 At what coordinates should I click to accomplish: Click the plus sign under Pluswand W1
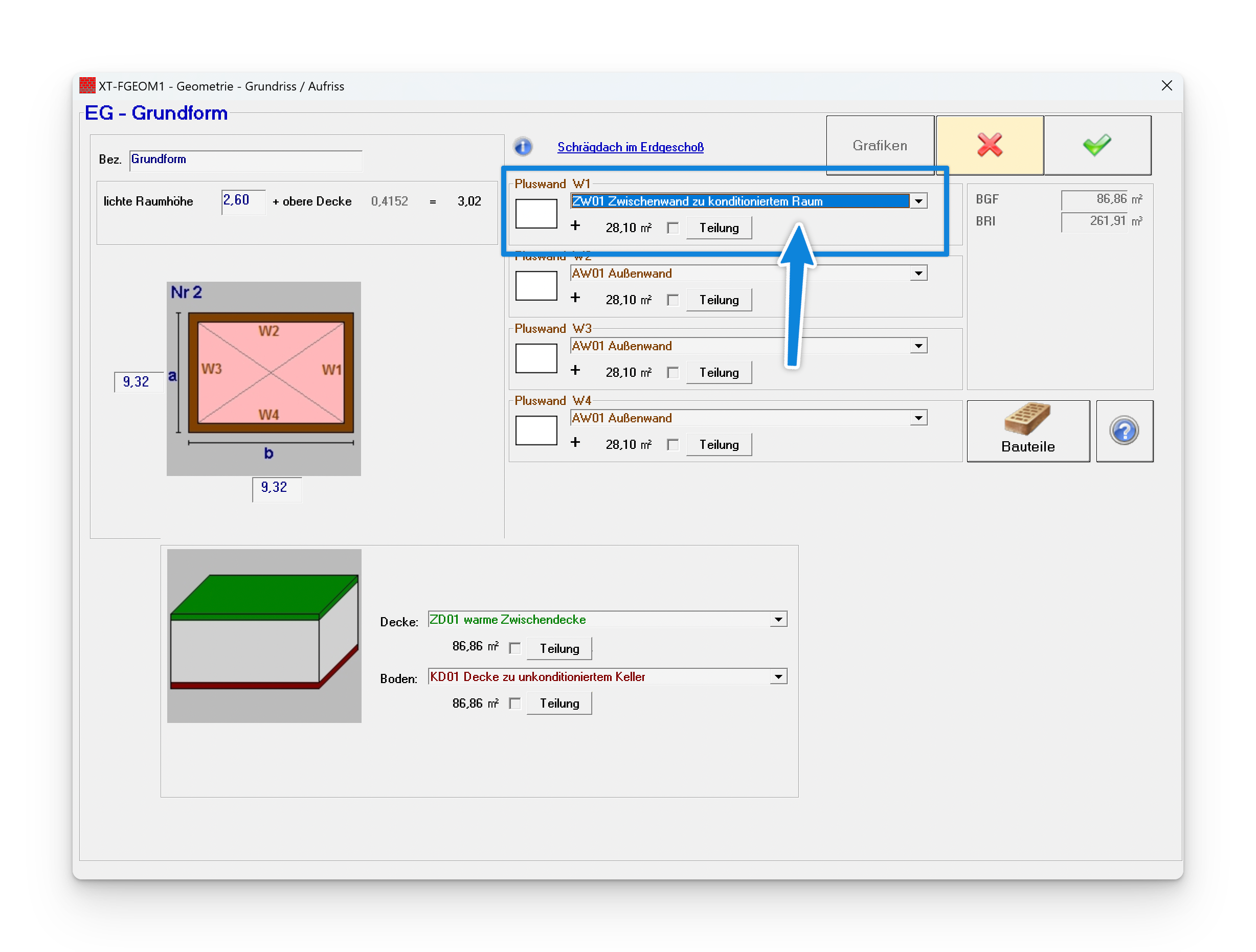pos(575,226)
